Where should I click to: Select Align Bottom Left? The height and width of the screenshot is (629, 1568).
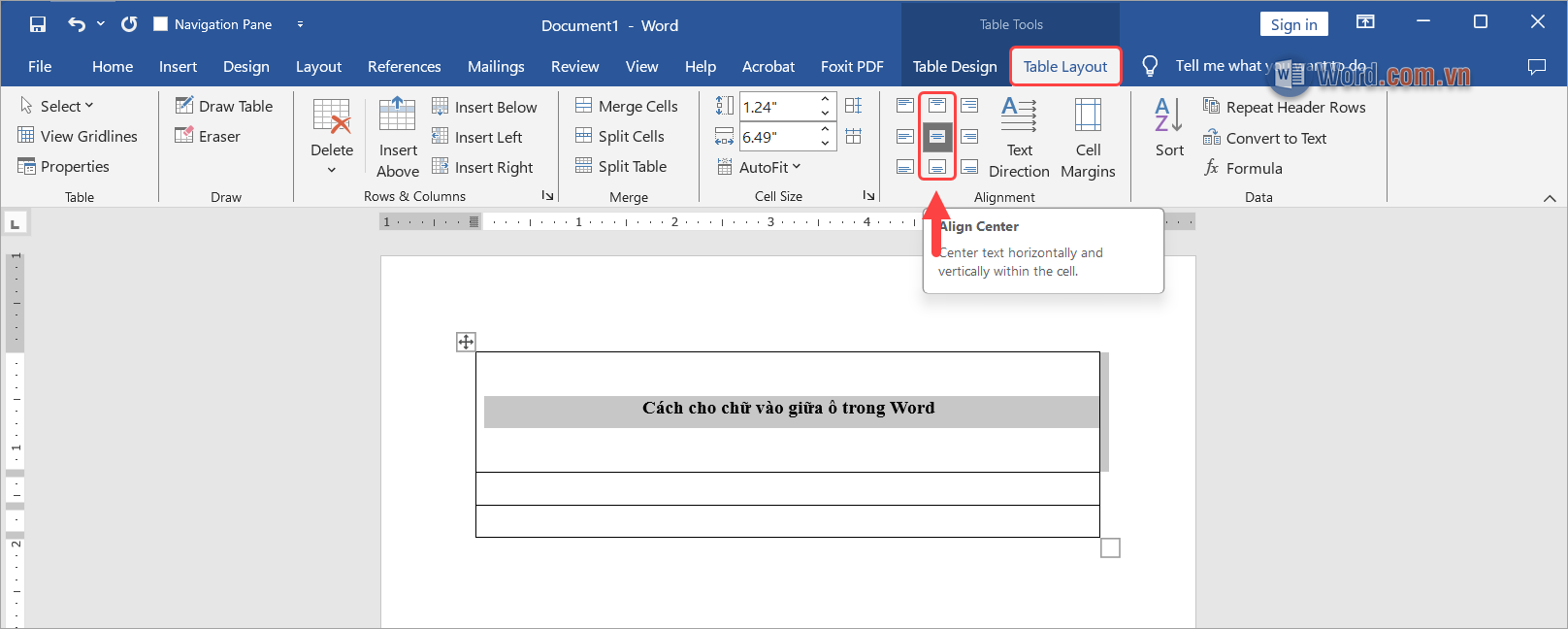tap(905, 167)
